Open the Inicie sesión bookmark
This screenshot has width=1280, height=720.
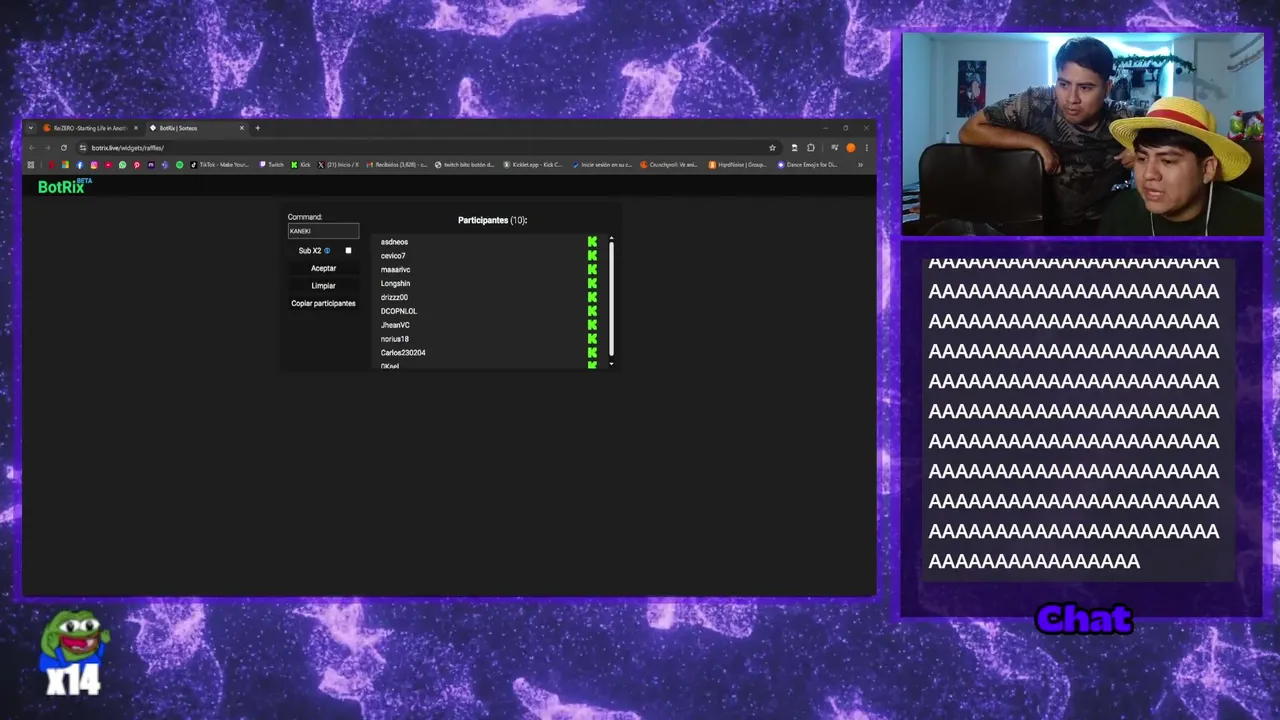coord(602,165)
